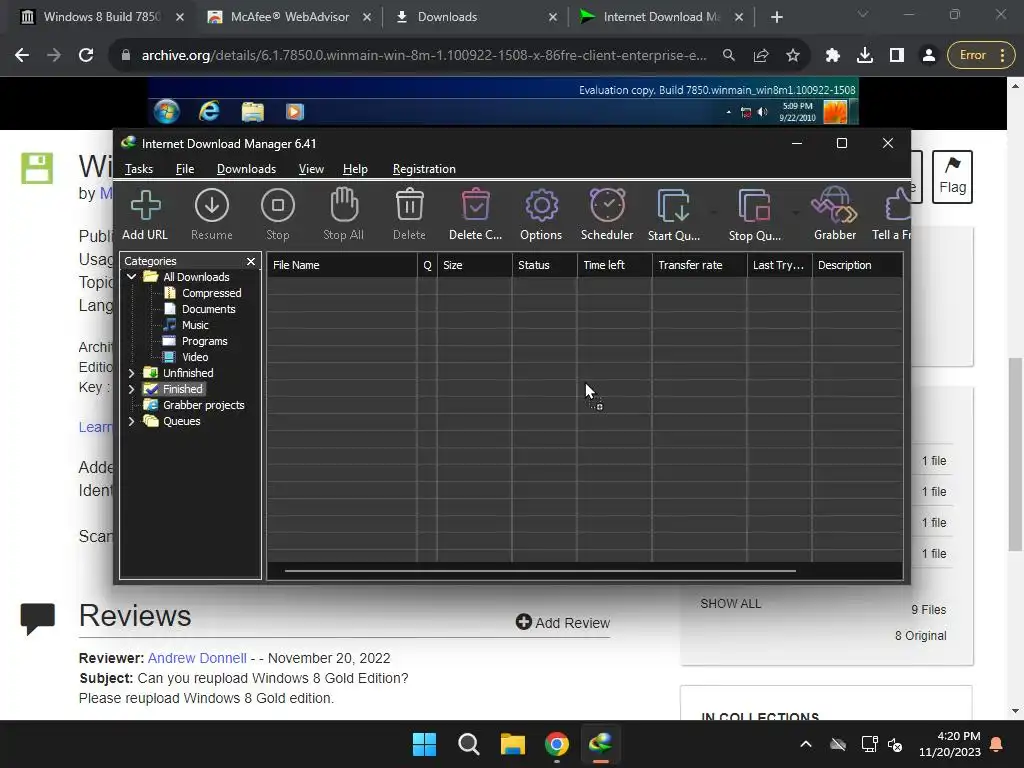Select the Music category
Image resolution: width=1024 pixels, height=768 pixels.
[x=195, y=325]
